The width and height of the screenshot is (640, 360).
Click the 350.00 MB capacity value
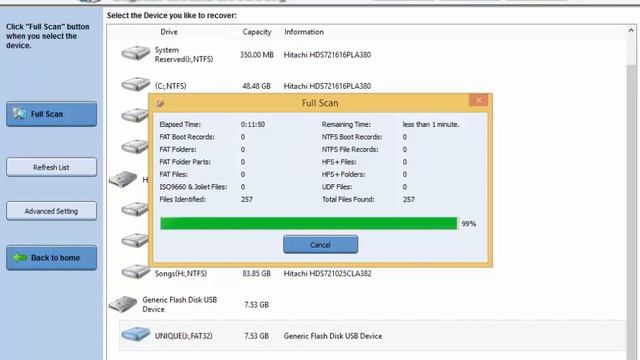[x=257, y=55]
